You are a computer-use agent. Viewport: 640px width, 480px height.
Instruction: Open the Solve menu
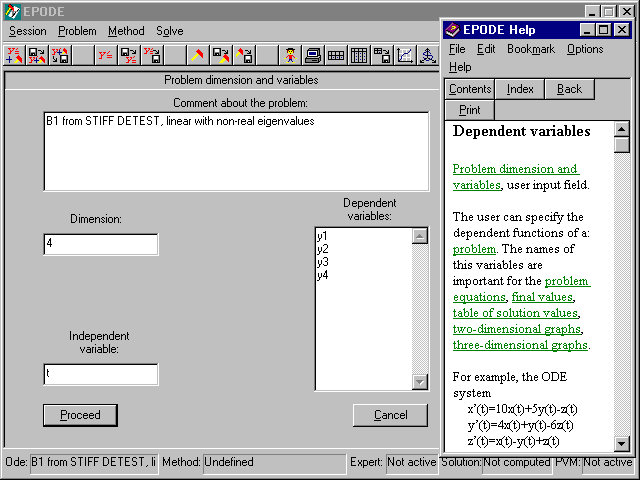pos(169,31)
